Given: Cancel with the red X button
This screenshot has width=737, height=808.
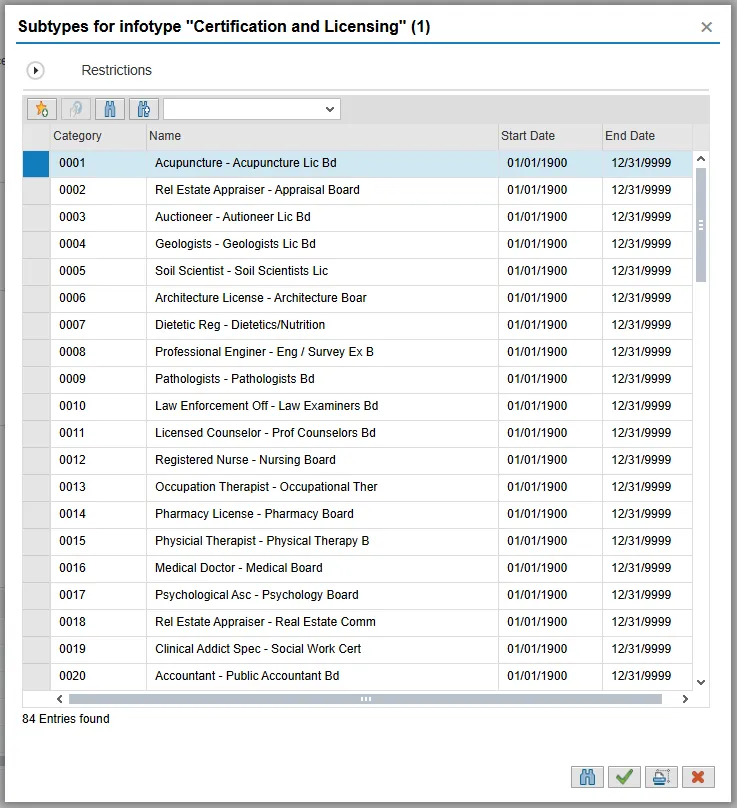Looking at the screenshot, I should click(x=697, y=777).
